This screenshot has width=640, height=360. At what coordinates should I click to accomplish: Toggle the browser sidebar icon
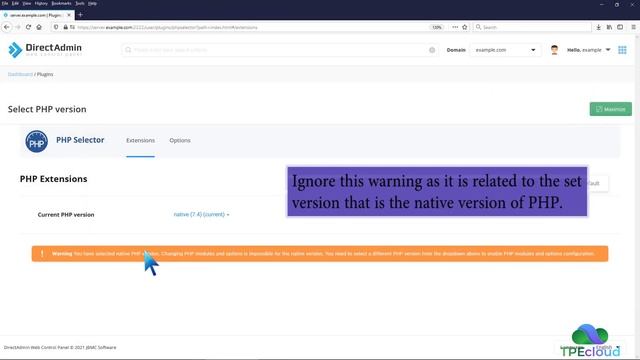click(x=620, y=27)
